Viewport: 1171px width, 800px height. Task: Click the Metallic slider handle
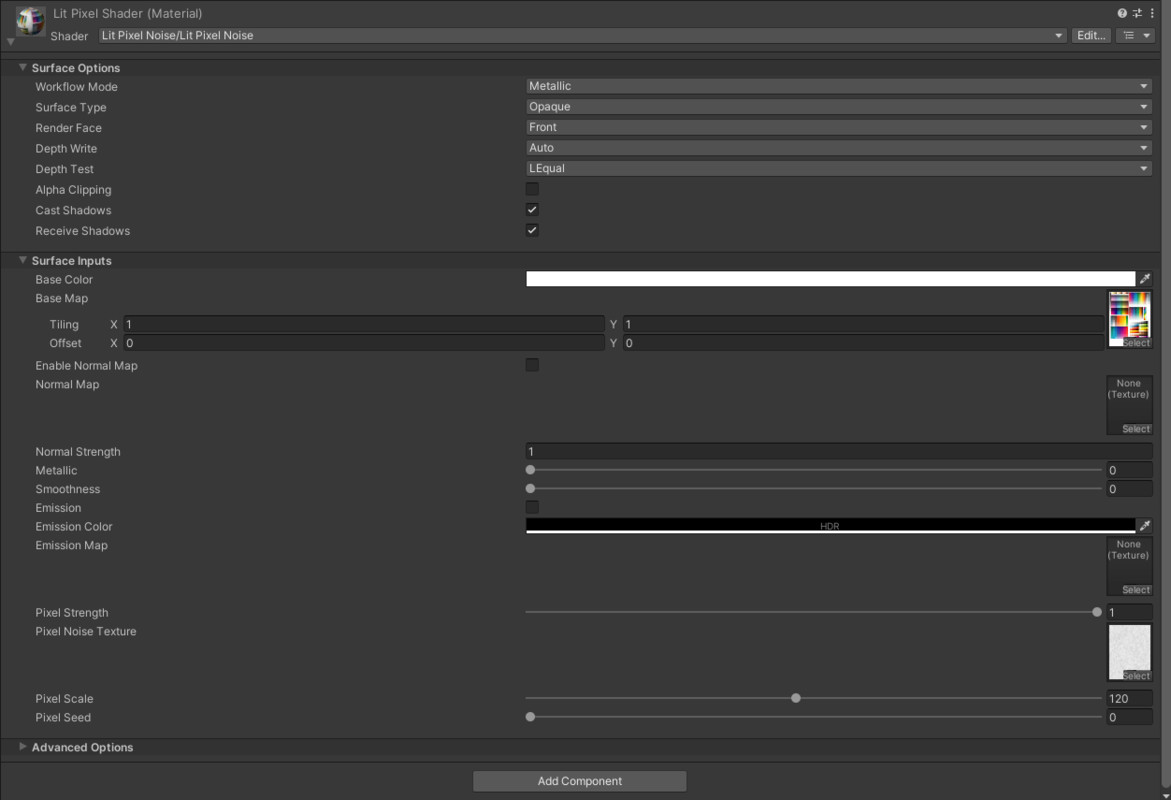(x=530, y=470)
